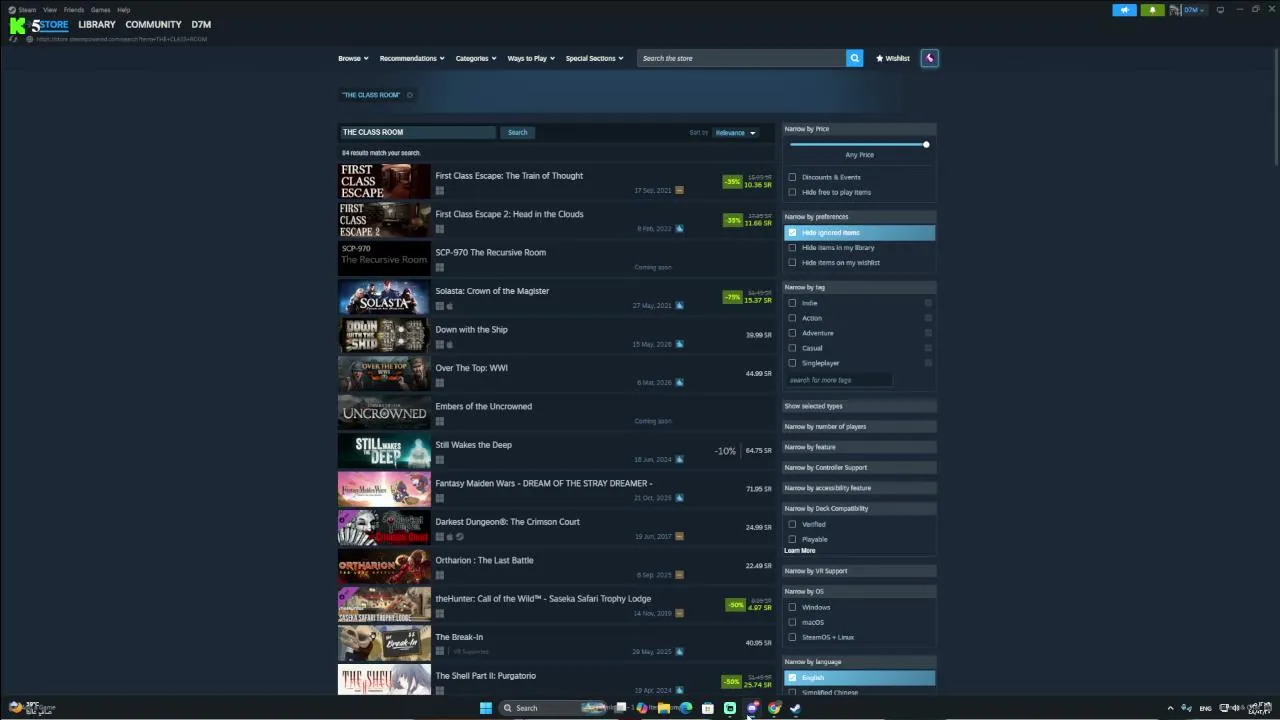Expand Narrow by Controller Support section

pos(859,467)
